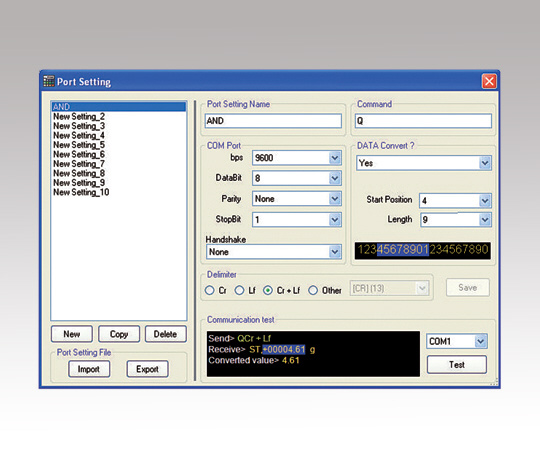Image resolution: width=540 pixels, height=450 pixels.
Task: Click the Import port setting file button
Action: point(89,369)
